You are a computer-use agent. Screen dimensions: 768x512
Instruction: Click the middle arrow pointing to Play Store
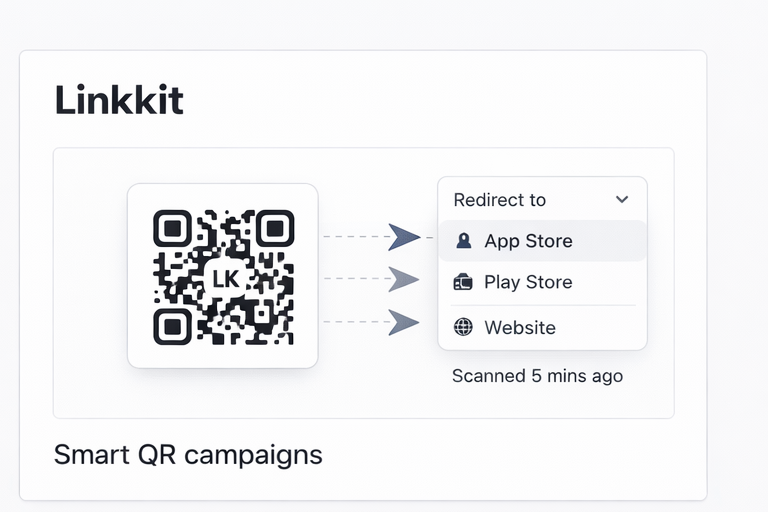click(403, 279)
